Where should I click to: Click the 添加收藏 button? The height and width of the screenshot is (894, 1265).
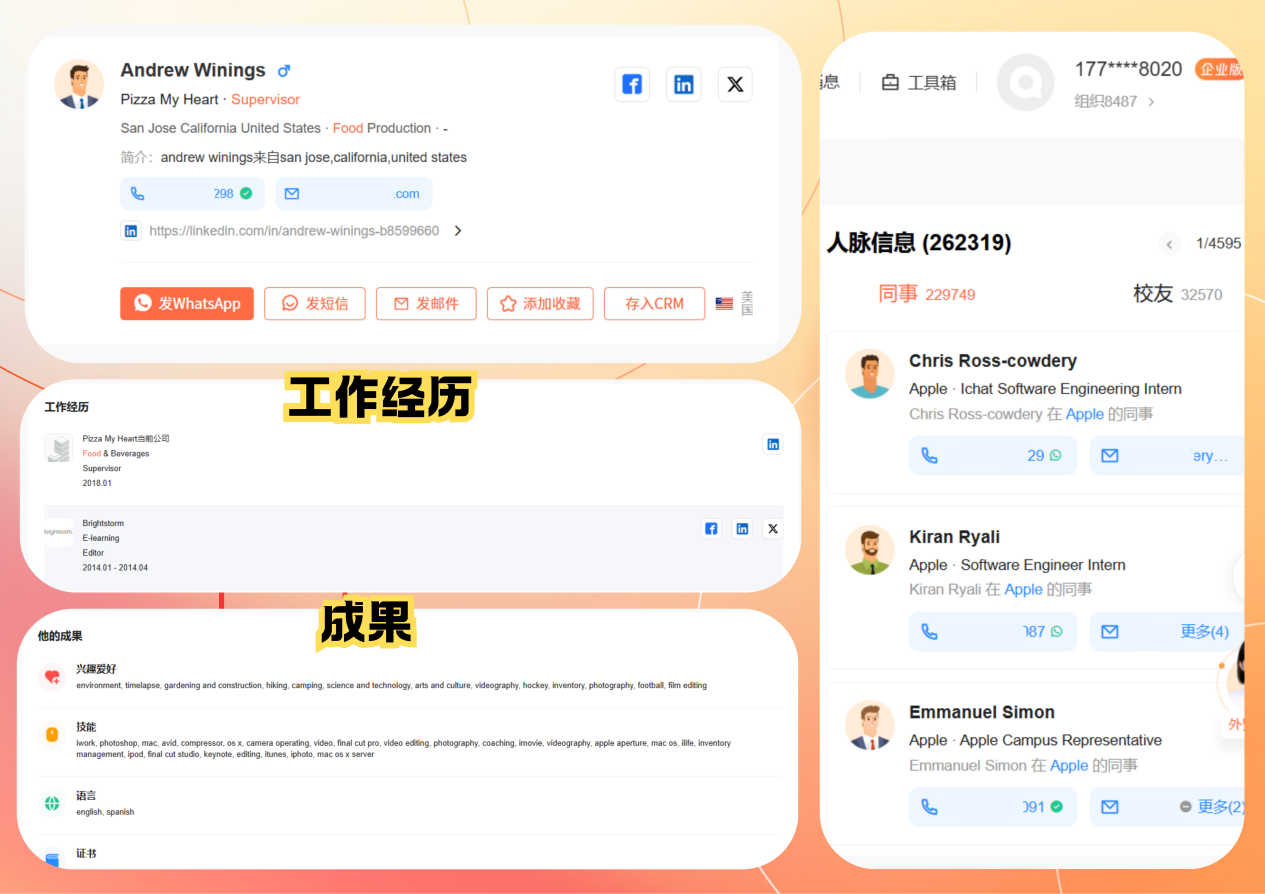coord(540,304)
